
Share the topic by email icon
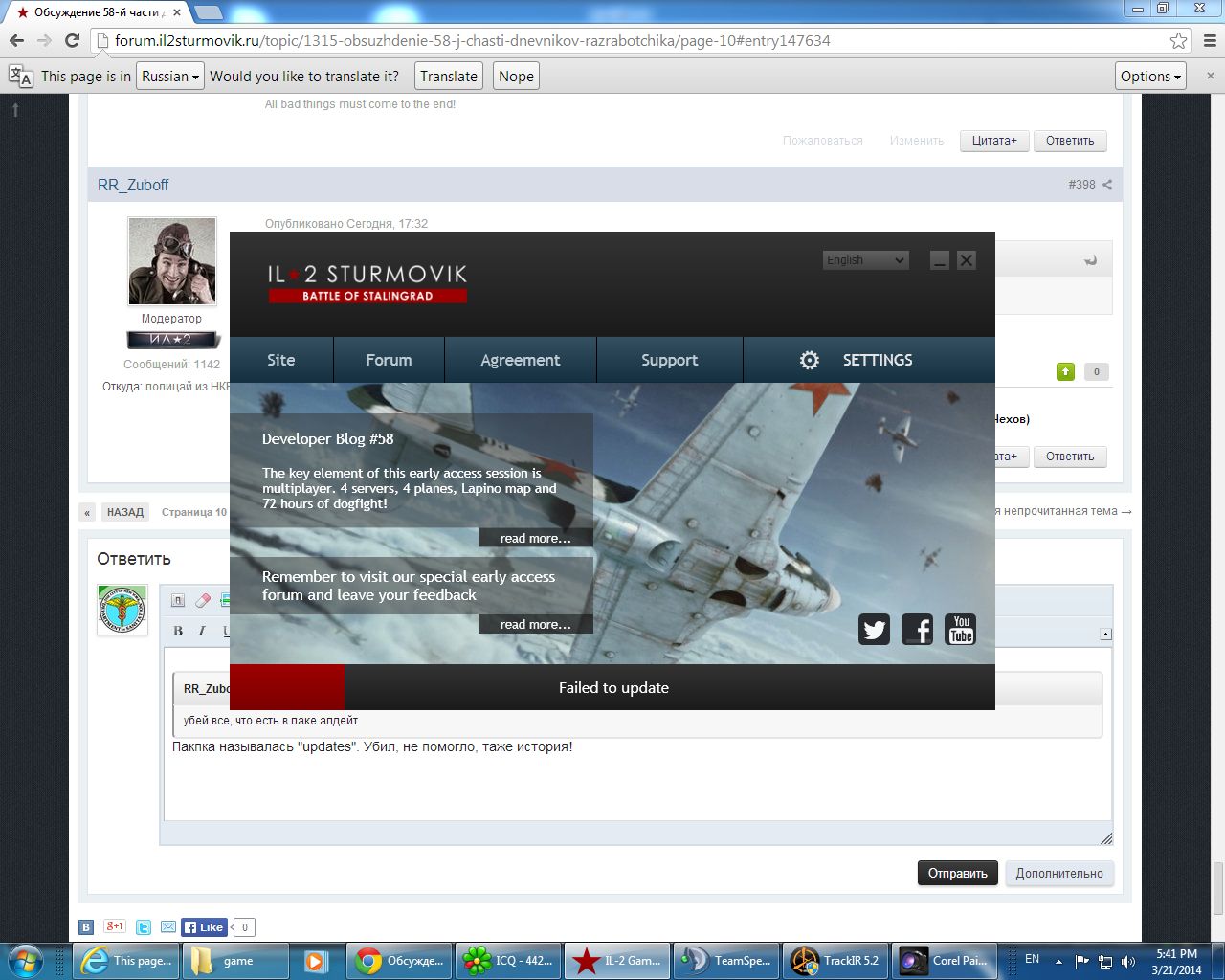(168, 926)
